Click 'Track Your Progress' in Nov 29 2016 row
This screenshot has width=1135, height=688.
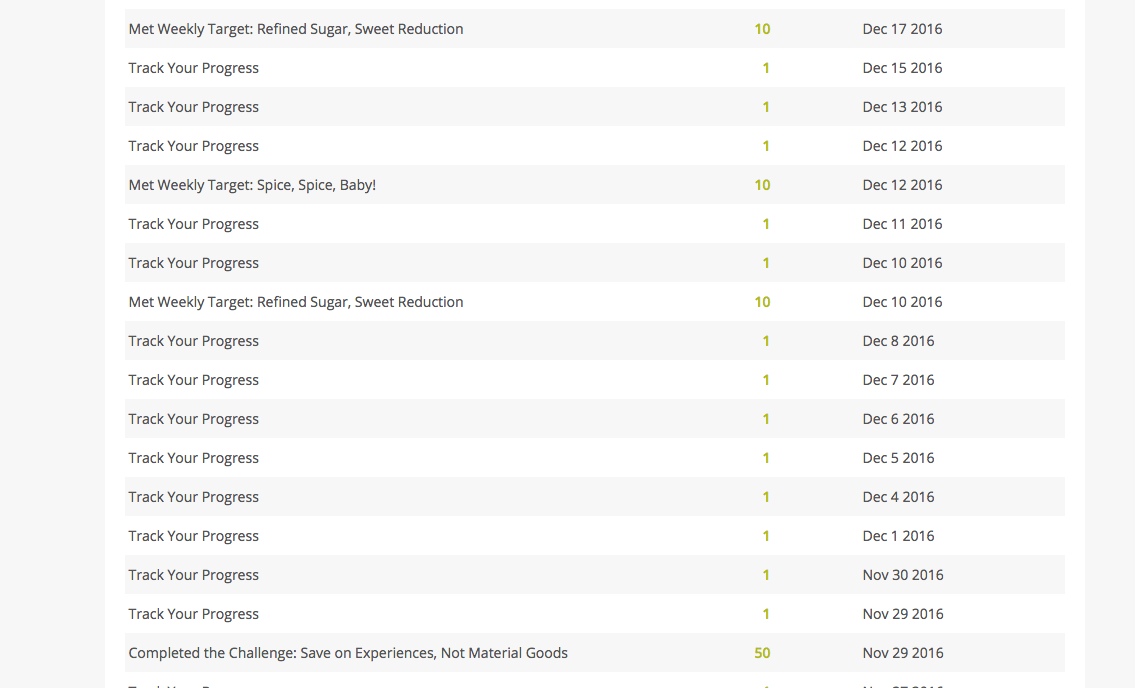193,615
